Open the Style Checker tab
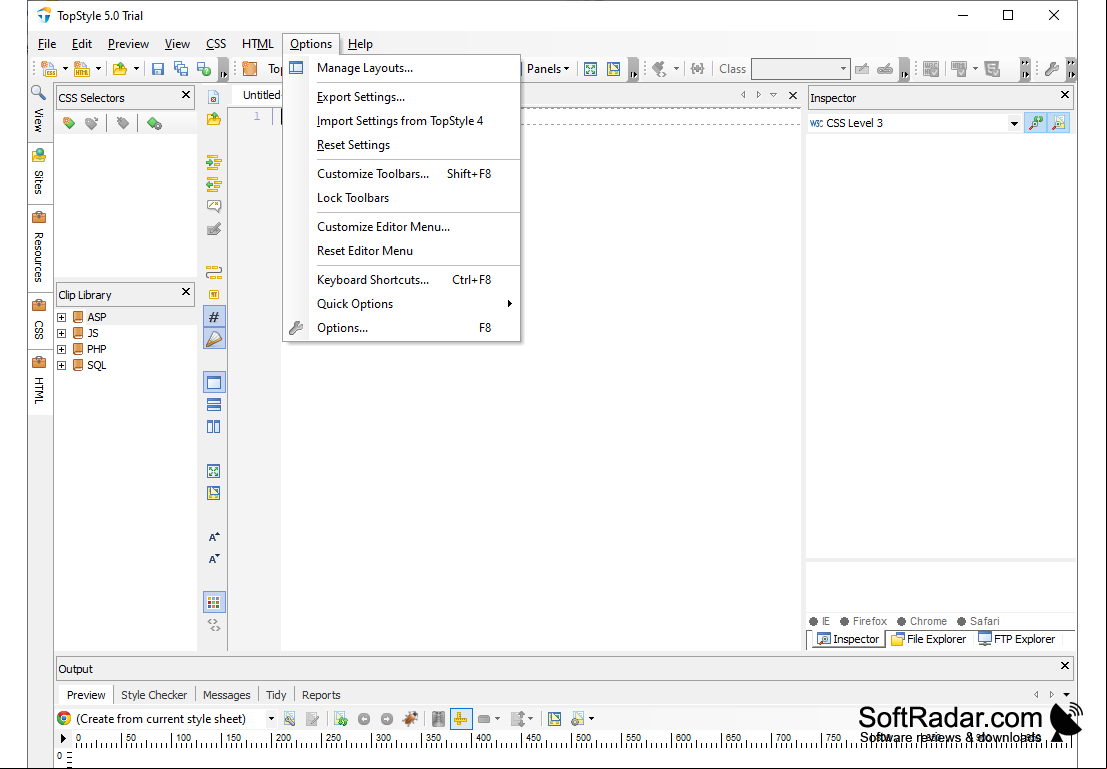 pos(154,695)
